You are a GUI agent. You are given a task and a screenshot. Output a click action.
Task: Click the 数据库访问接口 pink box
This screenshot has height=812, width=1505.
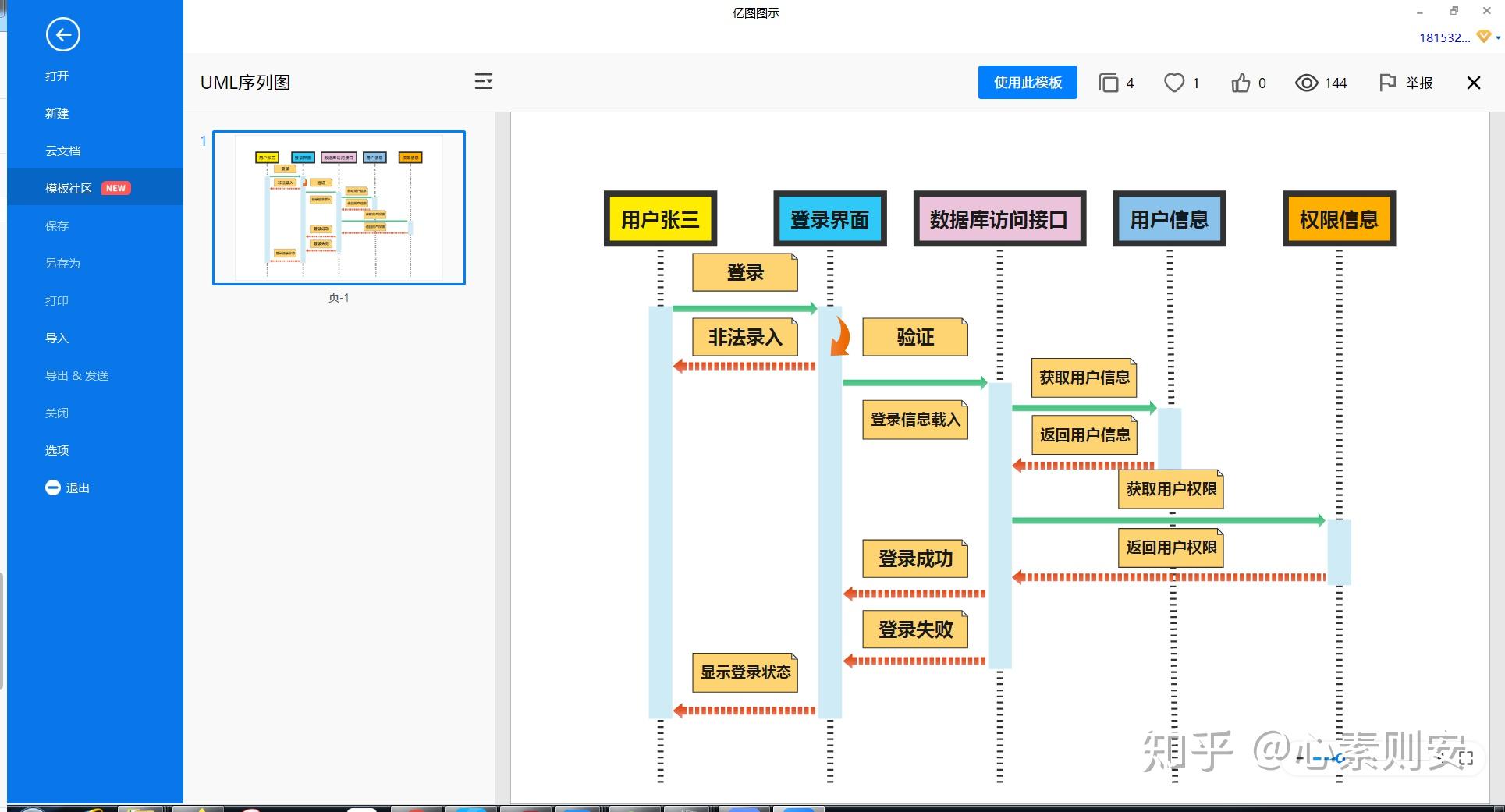(x=999, y=219)
